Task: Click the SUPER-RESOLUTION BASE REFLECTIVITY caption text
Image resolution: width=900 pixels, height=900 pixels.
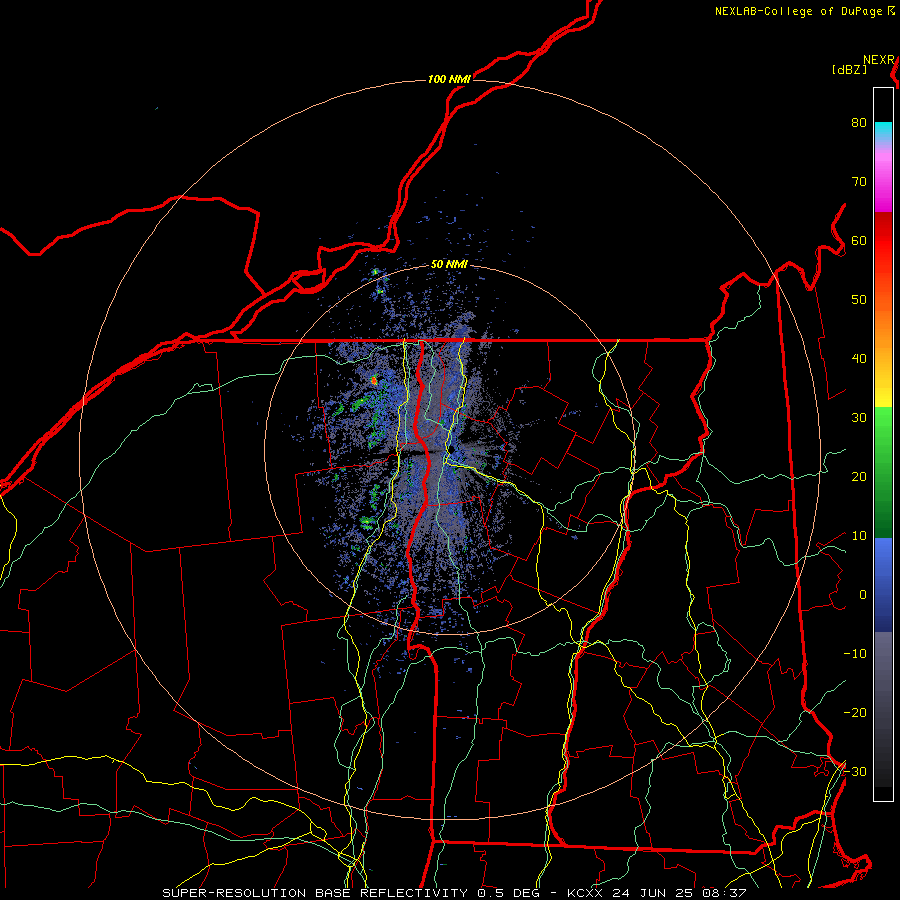Action: [315, 893]
